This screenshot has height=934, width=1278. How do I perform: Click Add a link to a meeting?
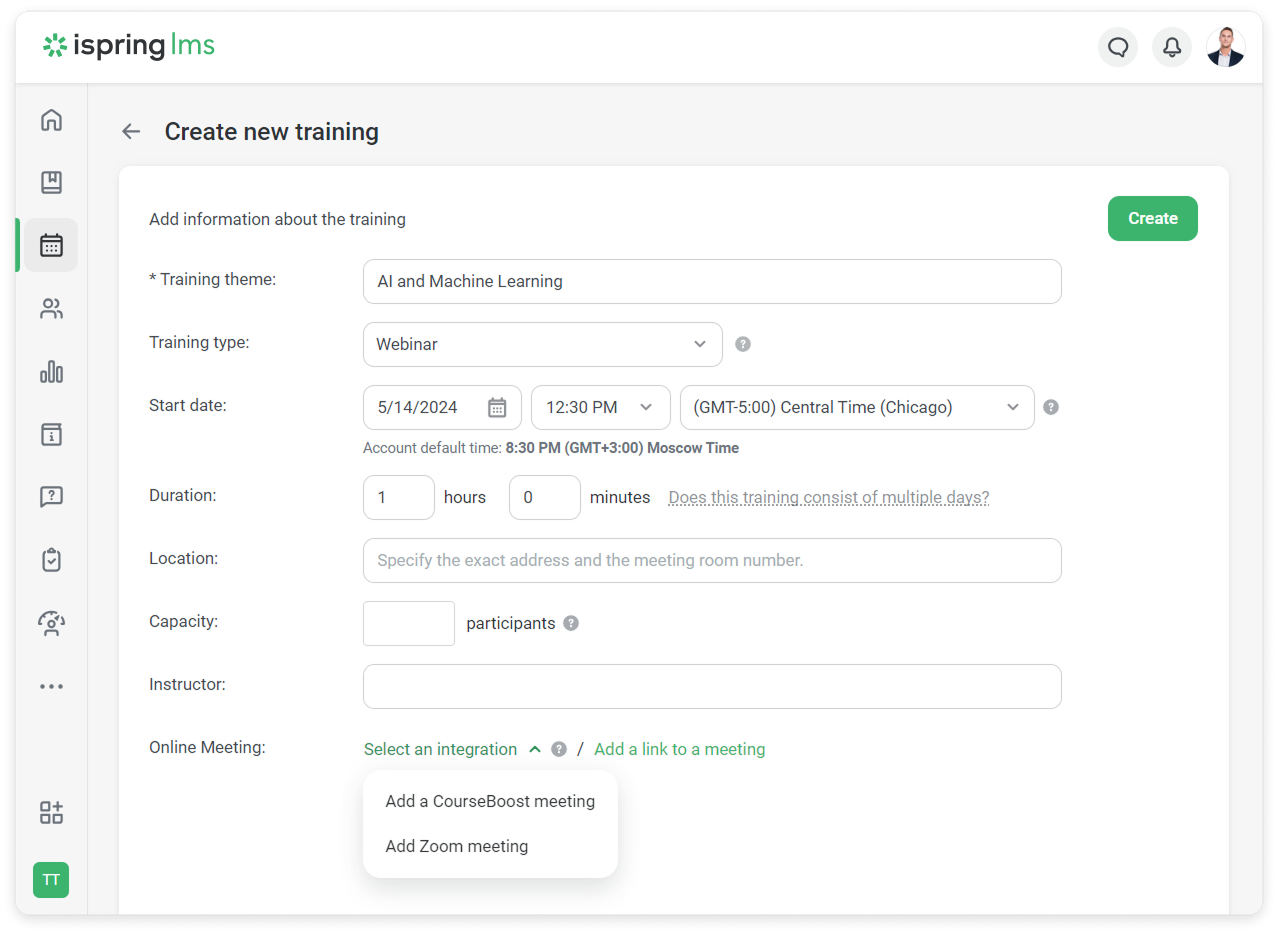(679, 749)
